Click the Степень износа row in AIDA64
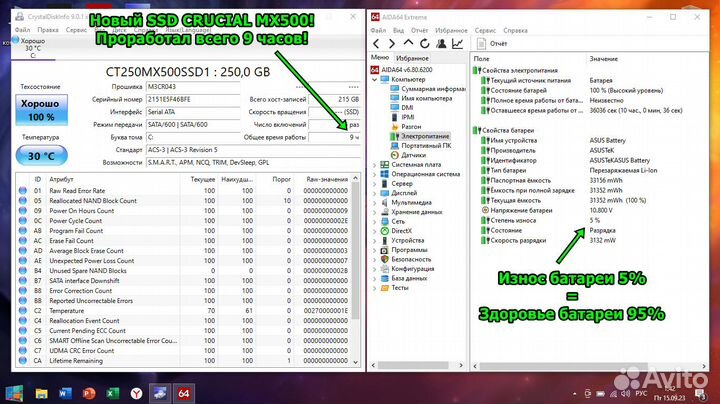This screenshot has width=720, height=404. pos(590,220)
